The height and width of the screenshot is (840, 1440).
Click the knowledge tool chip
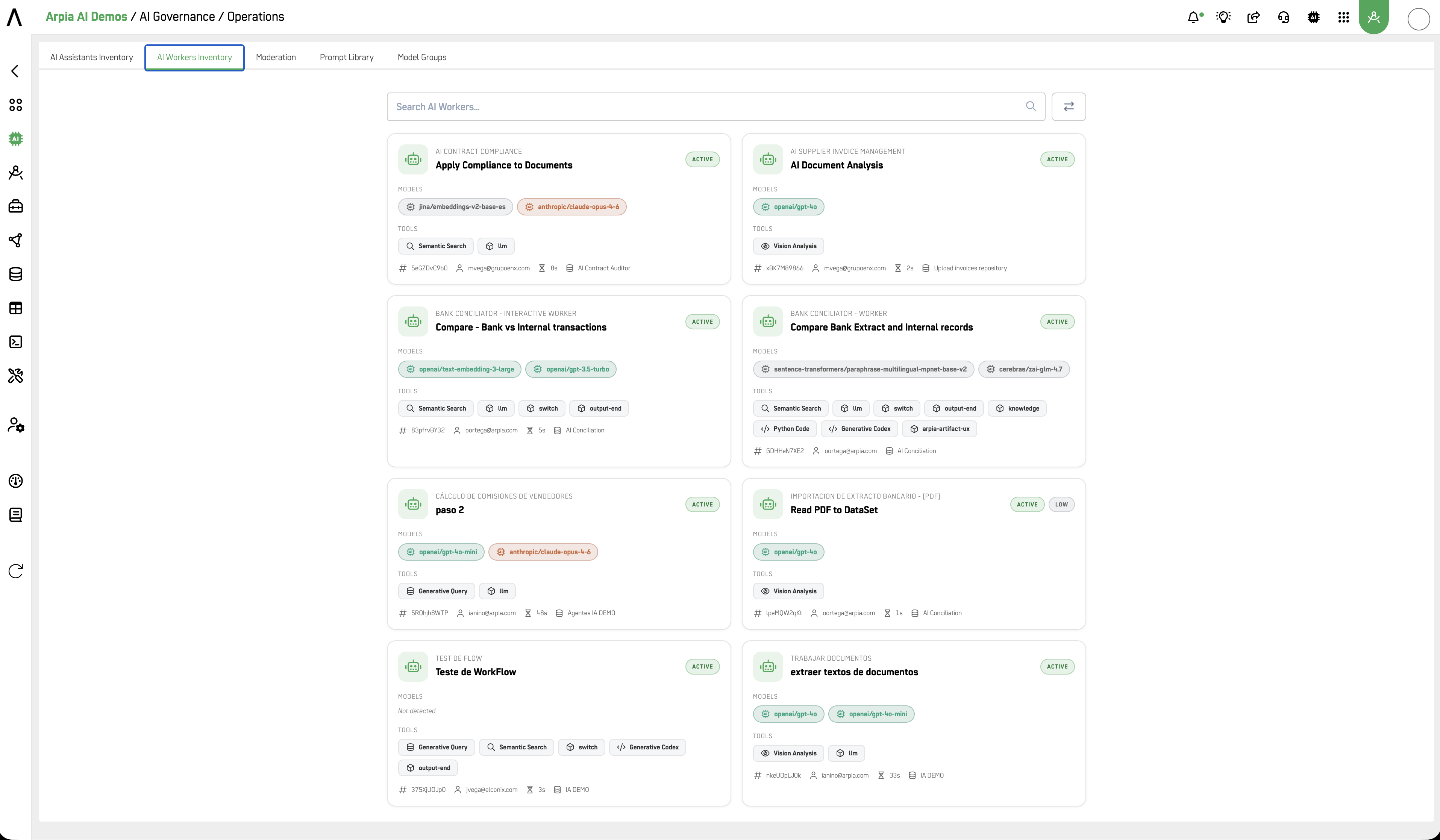pyautogui.click(x=1017, y=408)
